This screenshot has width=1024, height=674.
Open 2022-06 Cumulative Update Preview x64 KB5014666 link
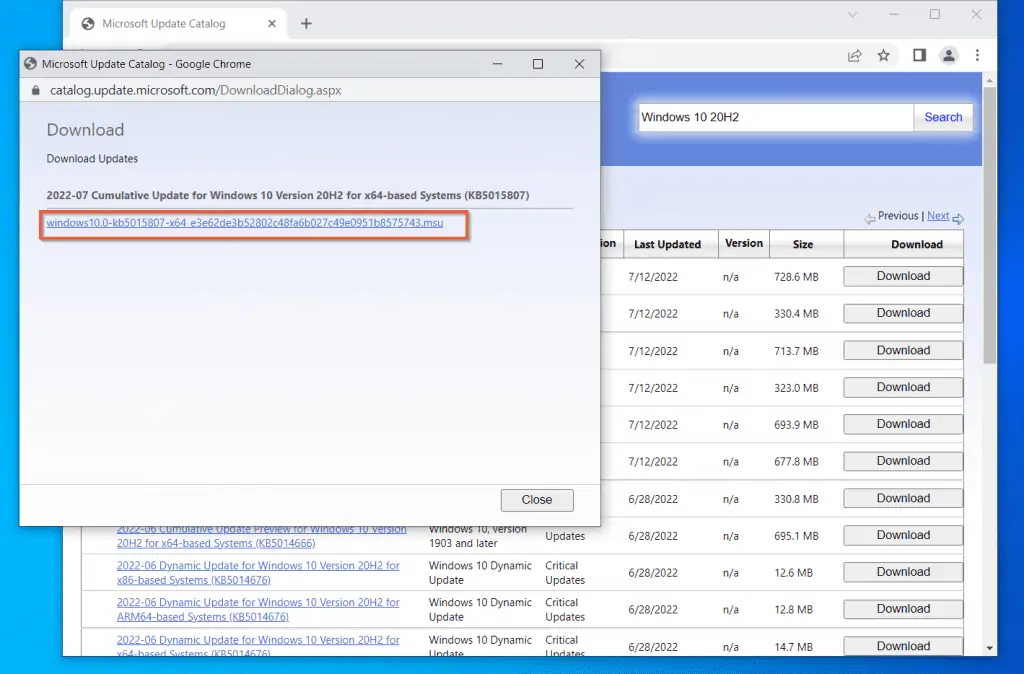(261, 536)
